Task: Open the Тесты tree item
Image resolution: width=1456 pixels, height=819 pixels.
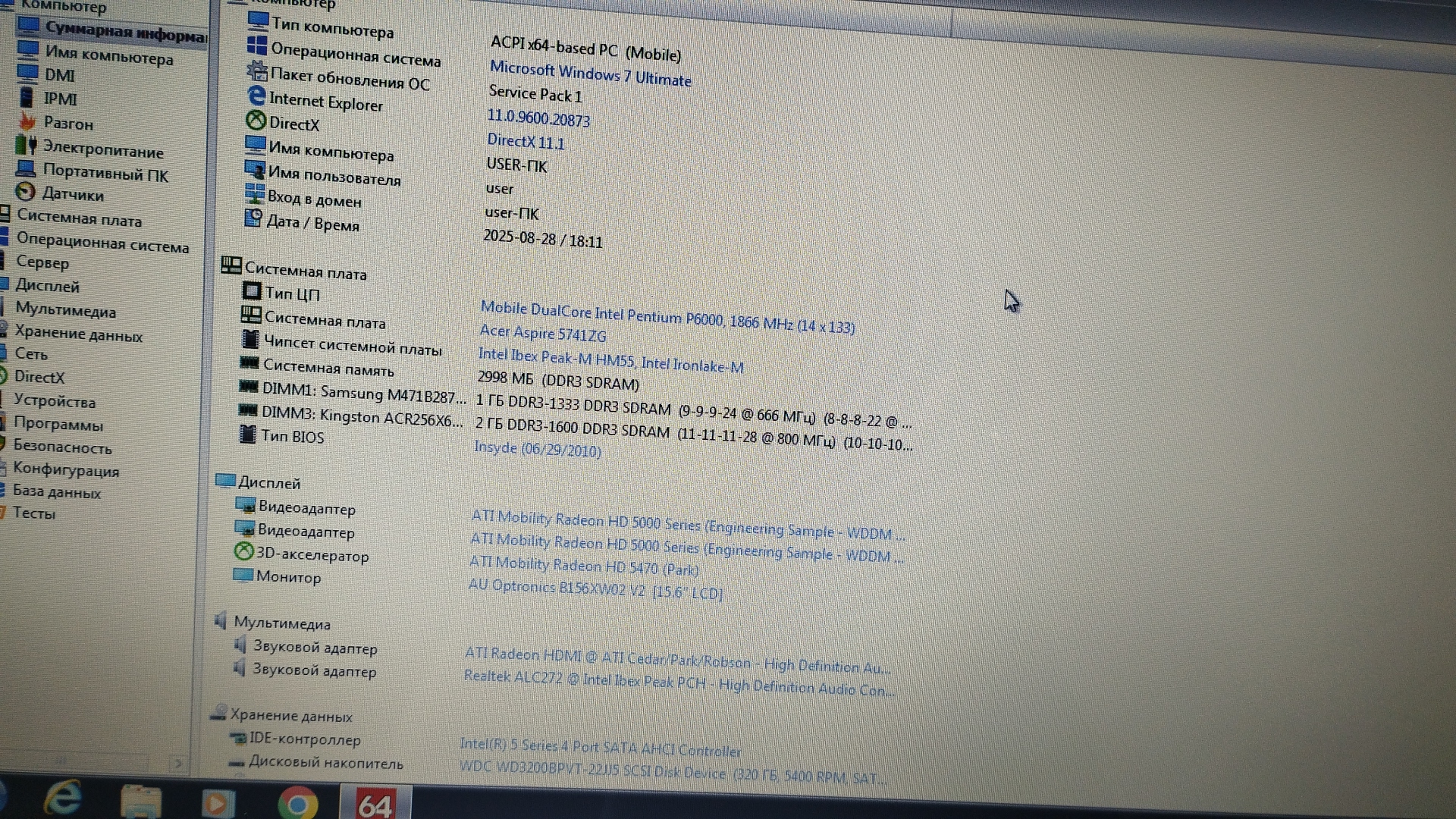Action: click(34, 513)
